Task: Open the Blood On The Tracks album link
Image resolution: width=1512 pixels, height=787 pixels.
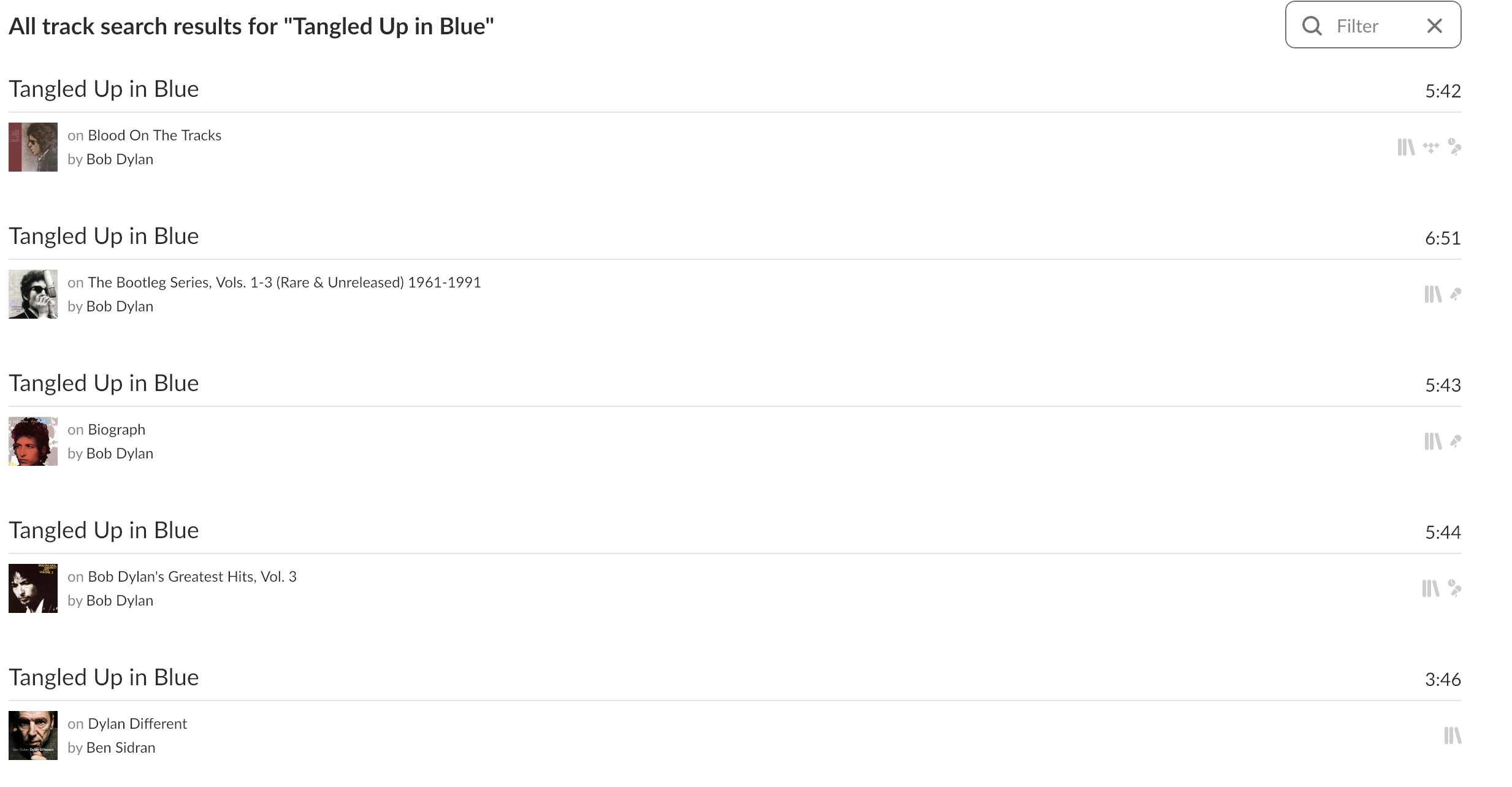Action: pyautogui.click(x=155, y=135)
